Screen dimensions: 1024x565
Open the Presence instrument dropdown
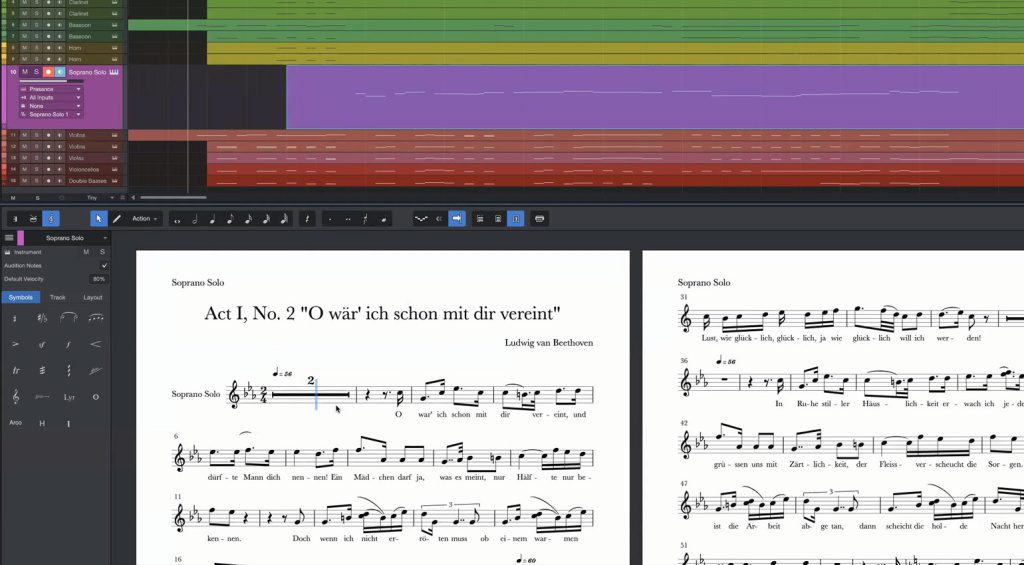[50, 89]
